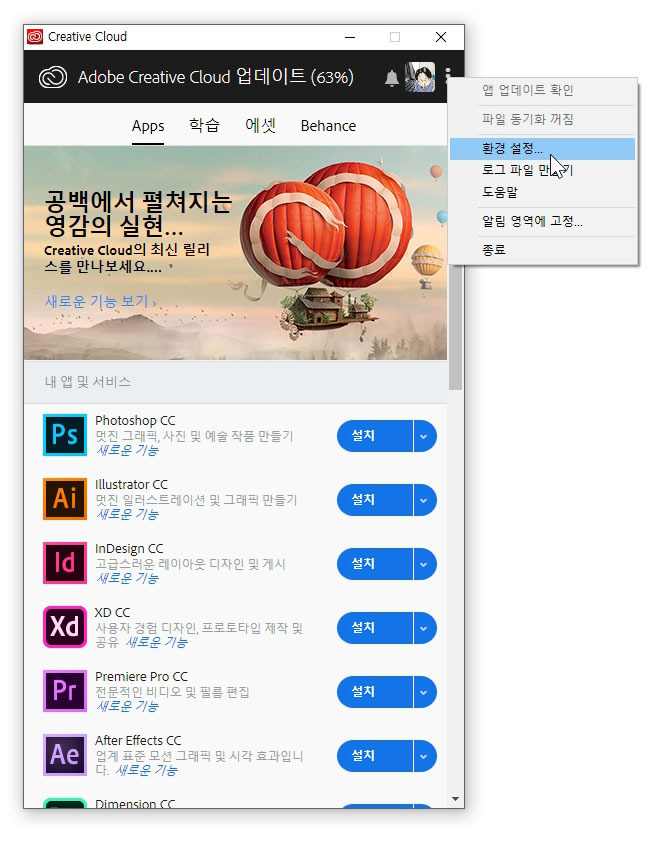Screen dimensions: 657x849
Task: Open 도움말 from the menu
Action: [542, 192]
